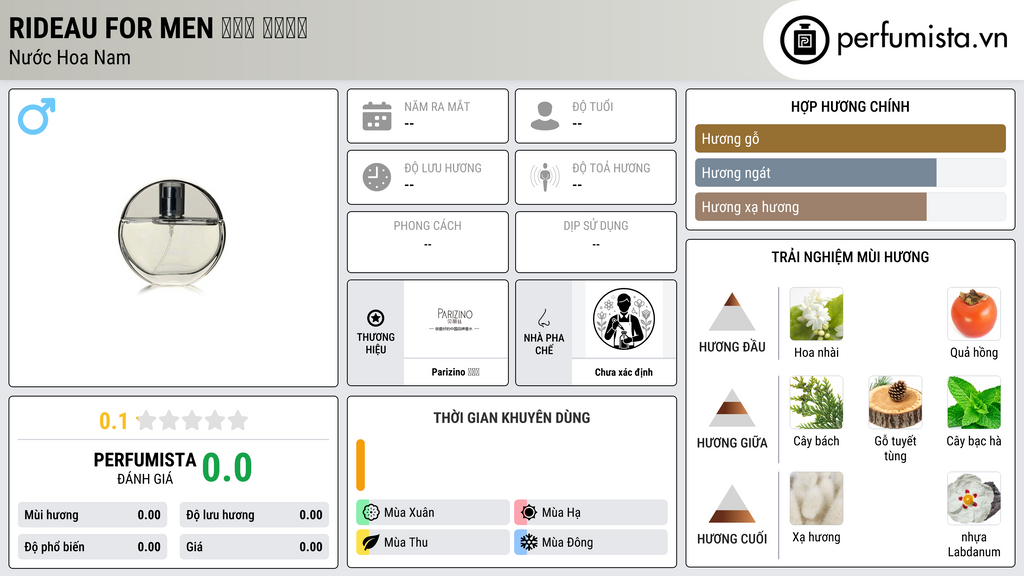The width and height of the screenshot is (1024, 576).
Task: Click the star rating row next to 0.1
Action: click(193, 420)
